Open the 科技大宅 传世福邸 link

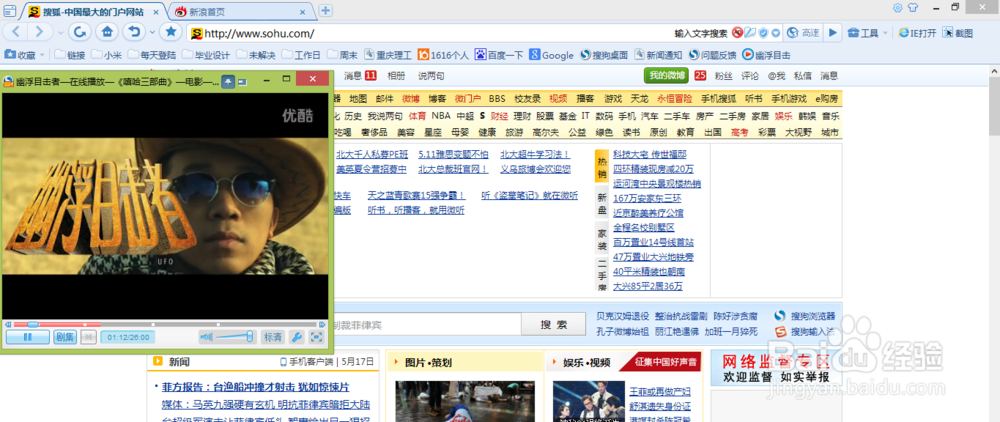[x=650, y=154]
